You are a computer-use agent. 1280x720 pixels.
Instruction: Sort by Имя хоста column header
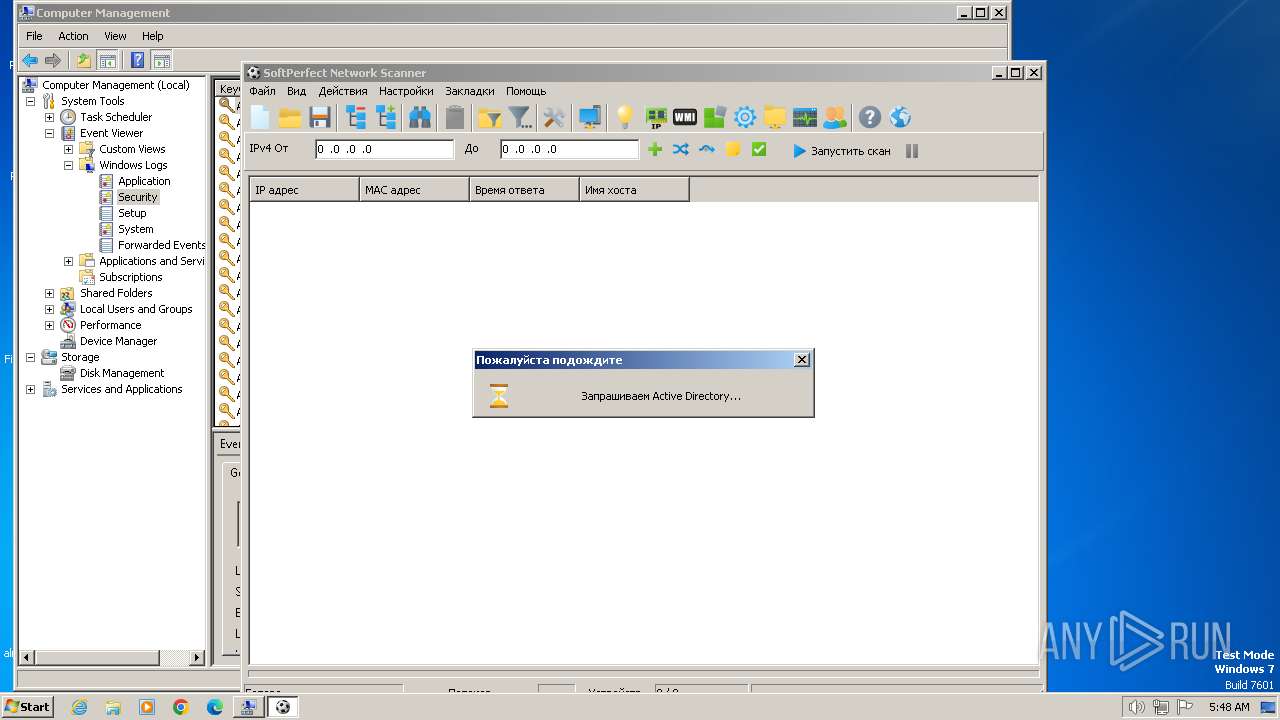pos(634,190)
